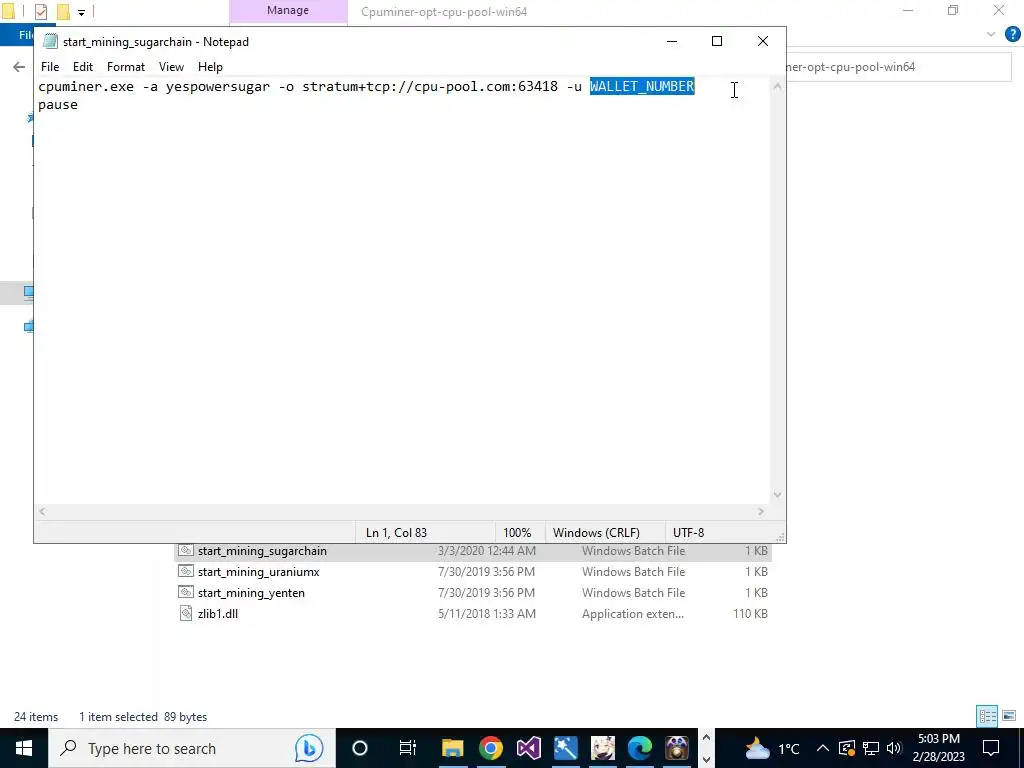The height and width of the screenshot is (768, 1024).
Task: Open the magic wand app on taskbar
Action: pos(565,748)
